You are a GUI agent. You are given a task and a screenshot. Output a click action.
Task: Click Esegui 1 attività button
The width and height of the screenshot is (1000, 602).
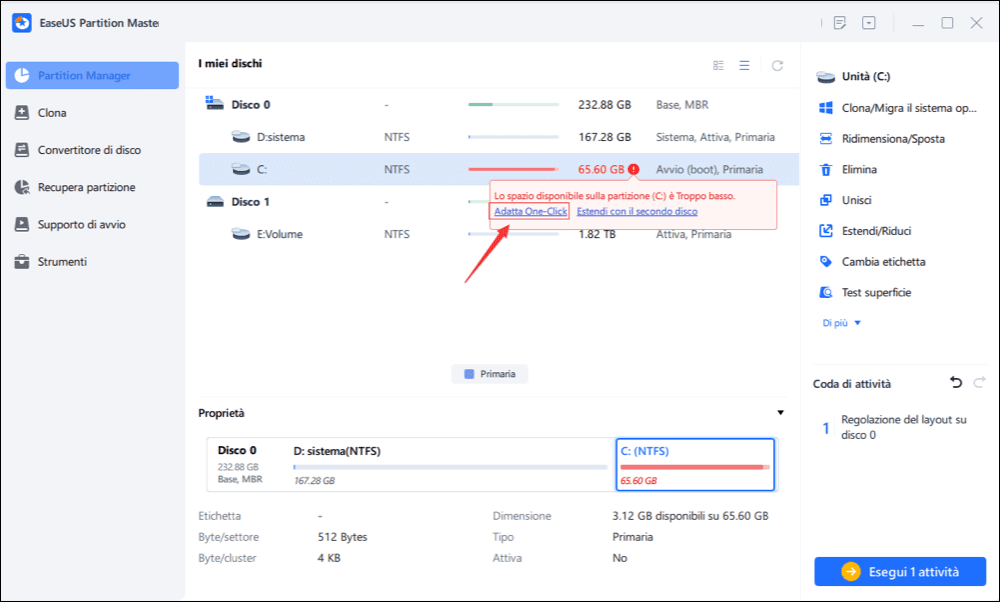(900, 571)
